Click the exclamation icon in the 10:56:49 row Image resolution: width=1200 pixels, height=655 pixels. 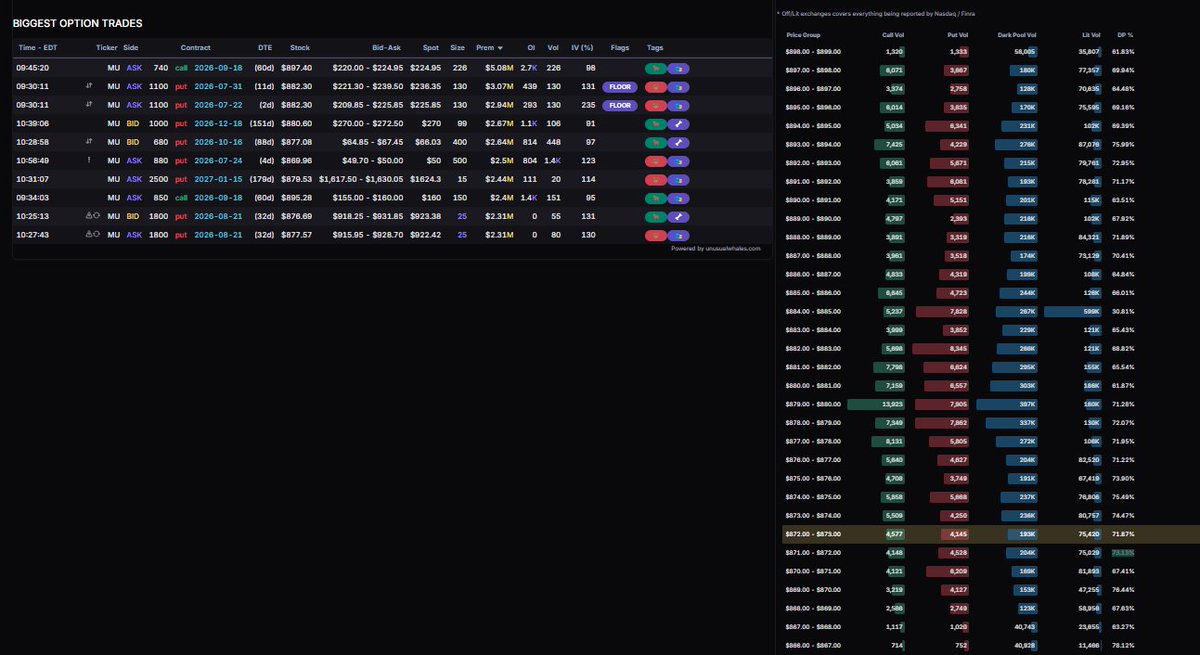tap(89, 161)
